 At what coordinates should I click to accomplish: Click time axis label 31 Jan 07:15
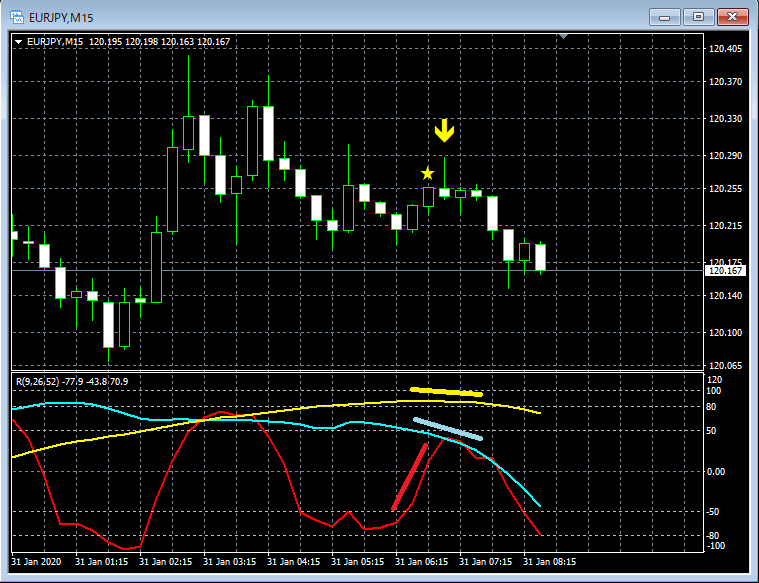pos(485,562)
